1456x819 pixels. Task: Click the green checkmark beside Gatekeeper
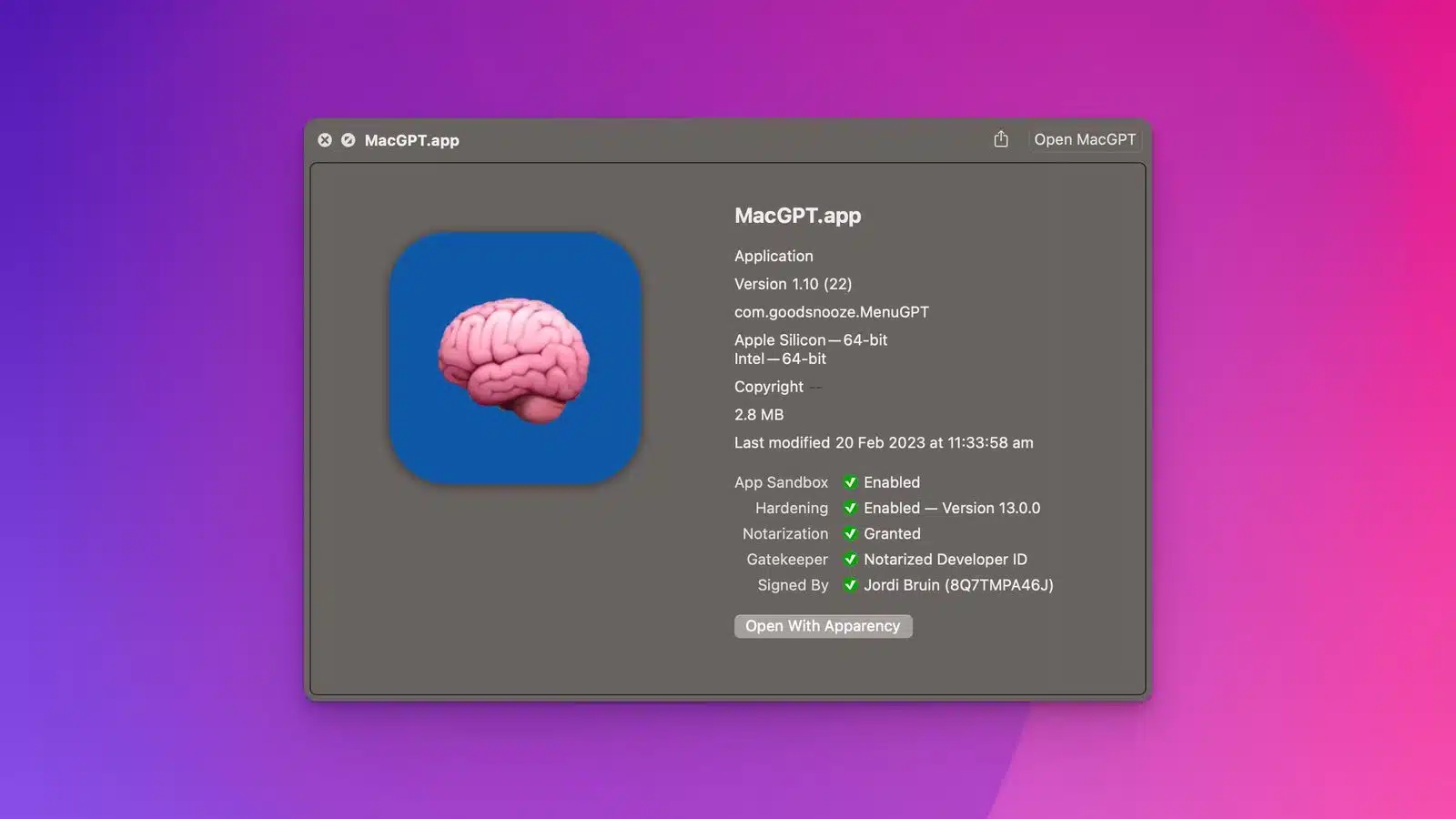(850, 560)
